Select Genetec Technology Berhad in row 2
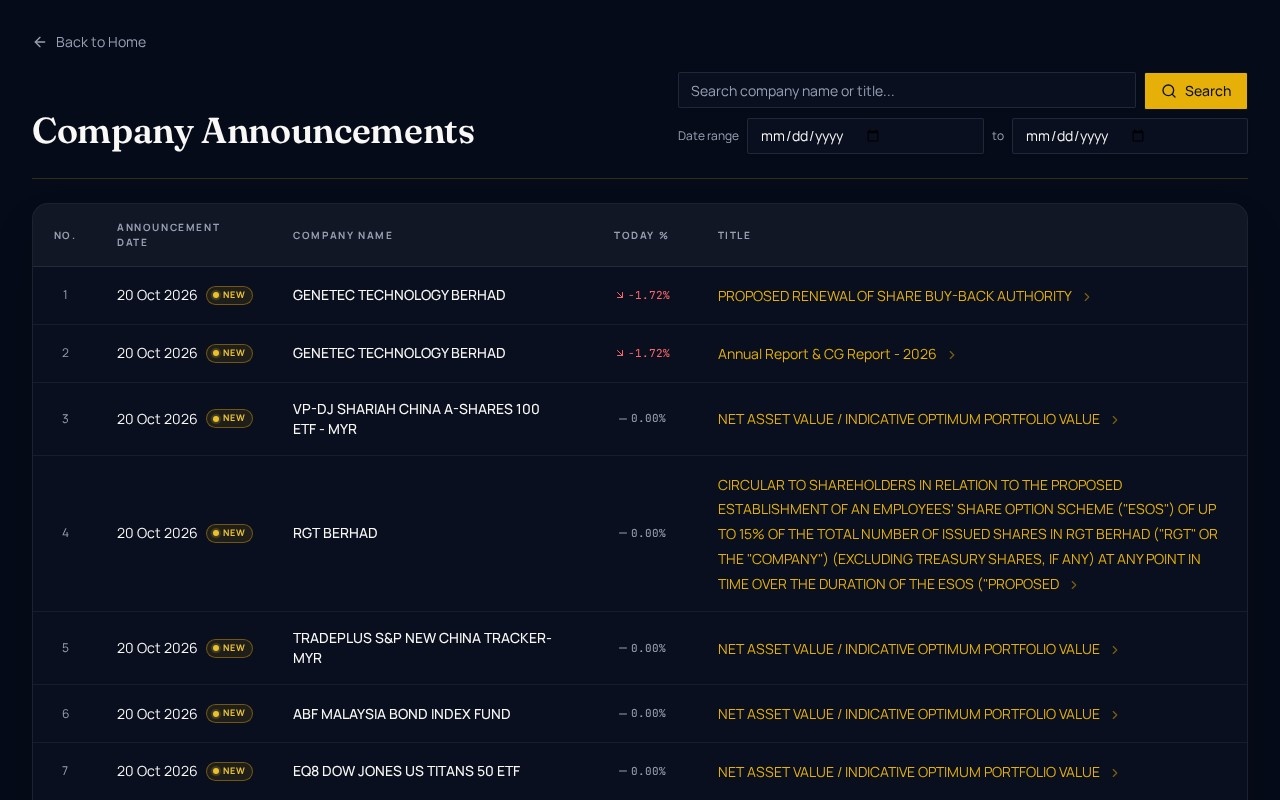 pyautogui.click(x=399, y=353)
